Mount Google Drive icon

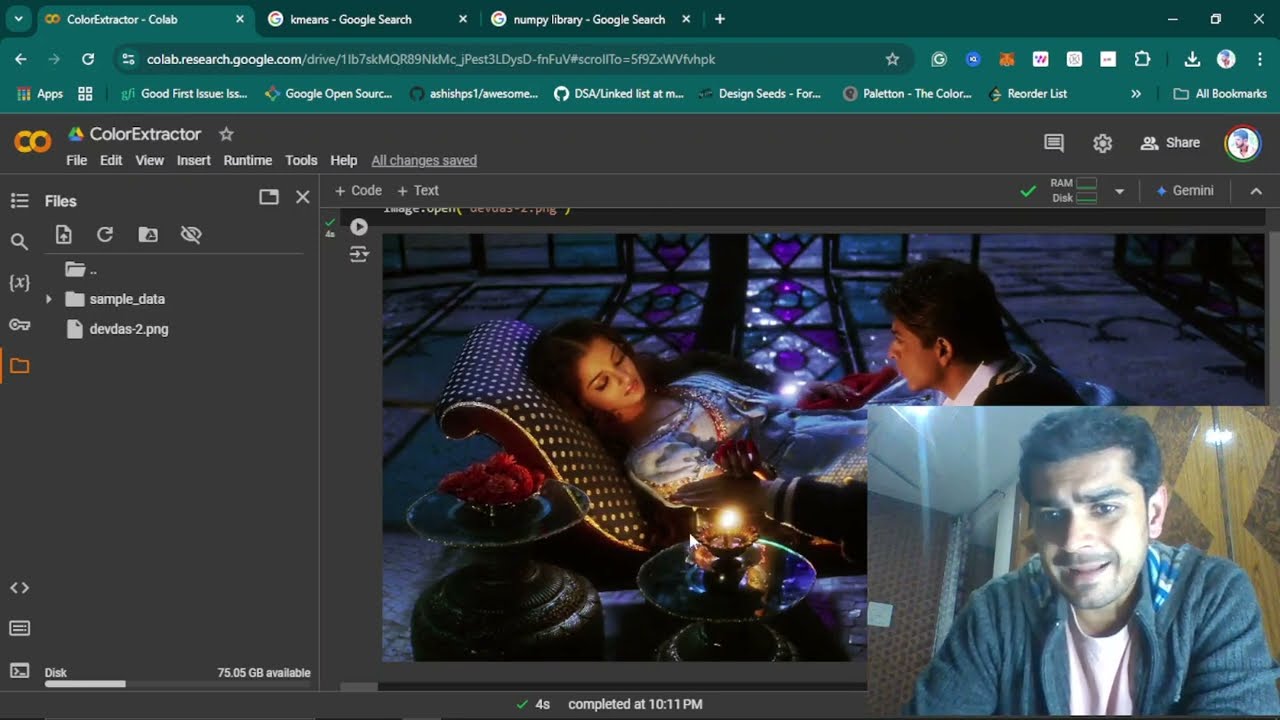point(148,234)
